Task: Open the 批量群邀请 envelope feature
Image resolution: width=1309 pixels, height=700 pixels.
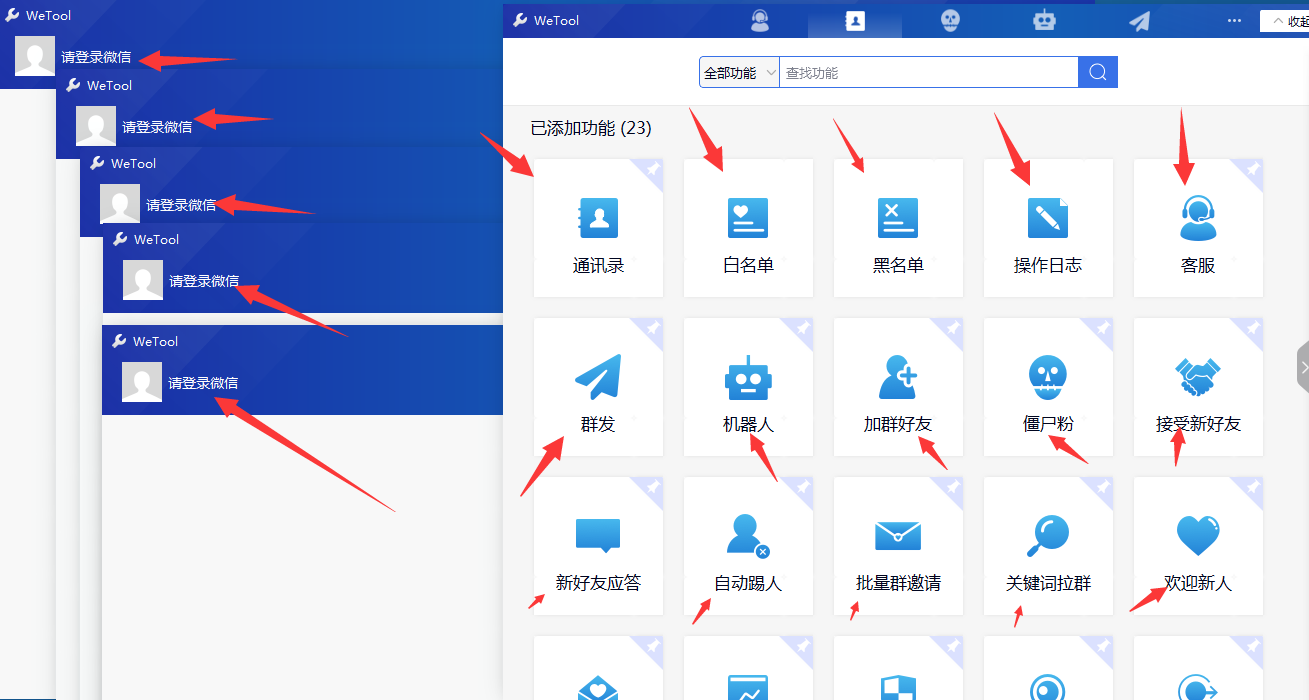Action: click(898, 547)
